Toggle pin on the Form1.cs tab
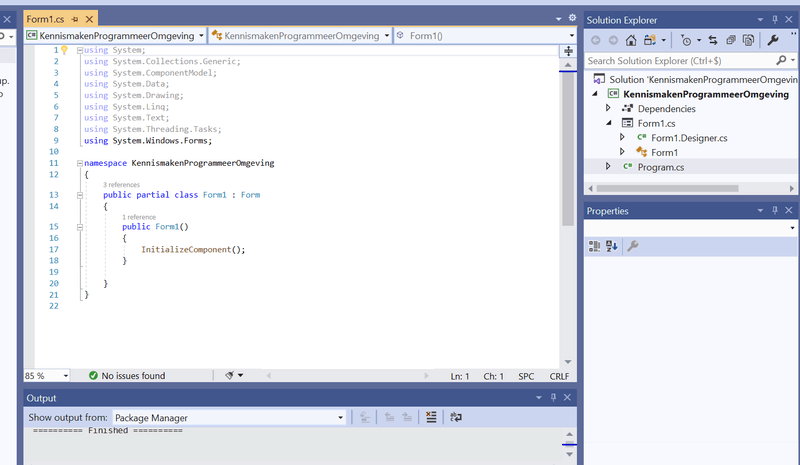Image resolution: width=800 pixels, height=465 pixels. 75,19
